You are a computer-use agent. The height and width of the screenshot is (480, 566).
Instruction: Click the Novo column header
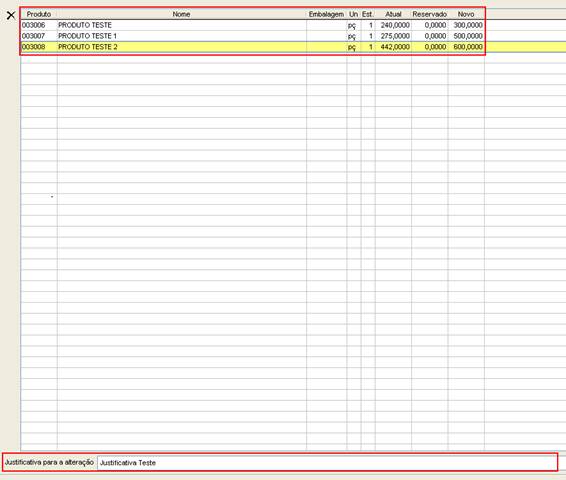[x=466, y=14]
